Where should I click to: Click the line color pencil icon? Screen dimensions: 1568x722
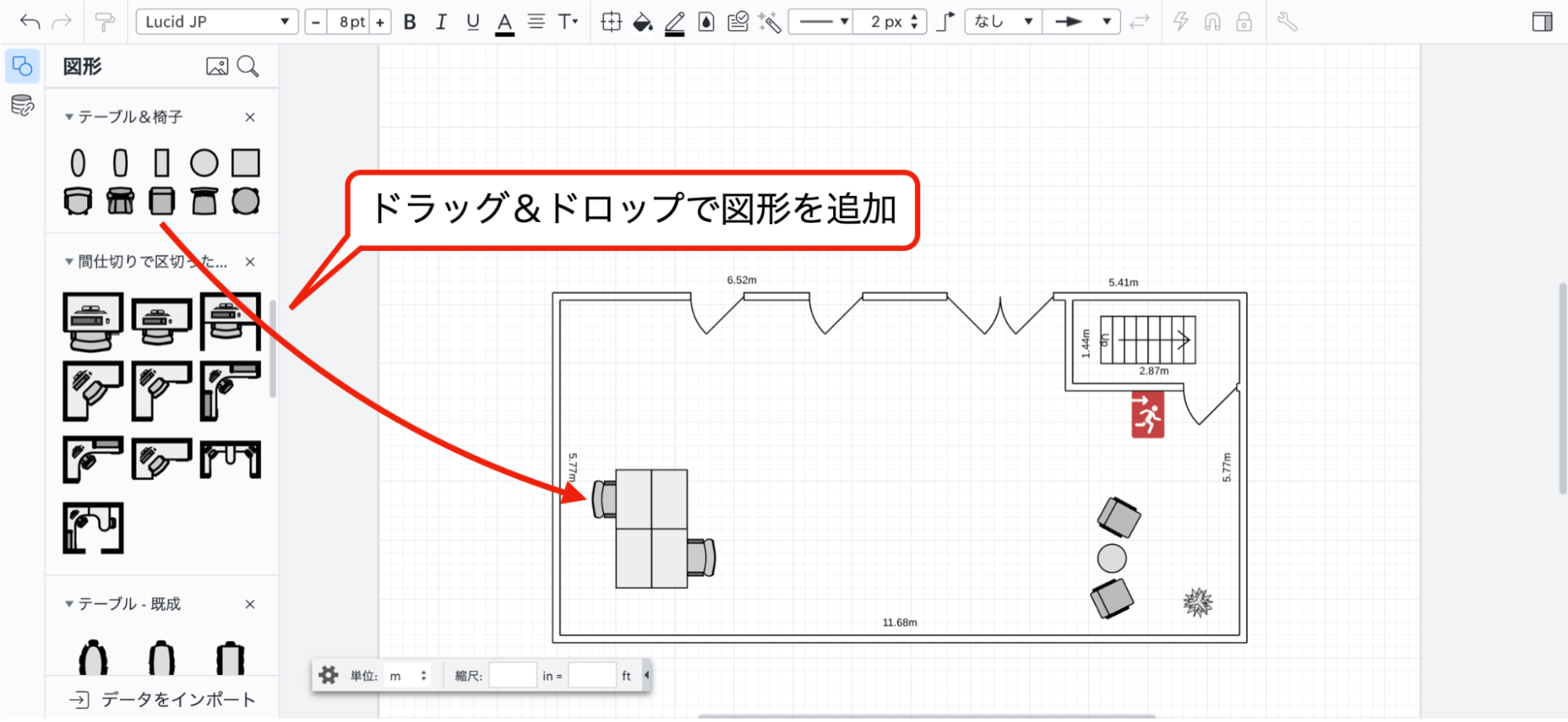click(675, 23)
